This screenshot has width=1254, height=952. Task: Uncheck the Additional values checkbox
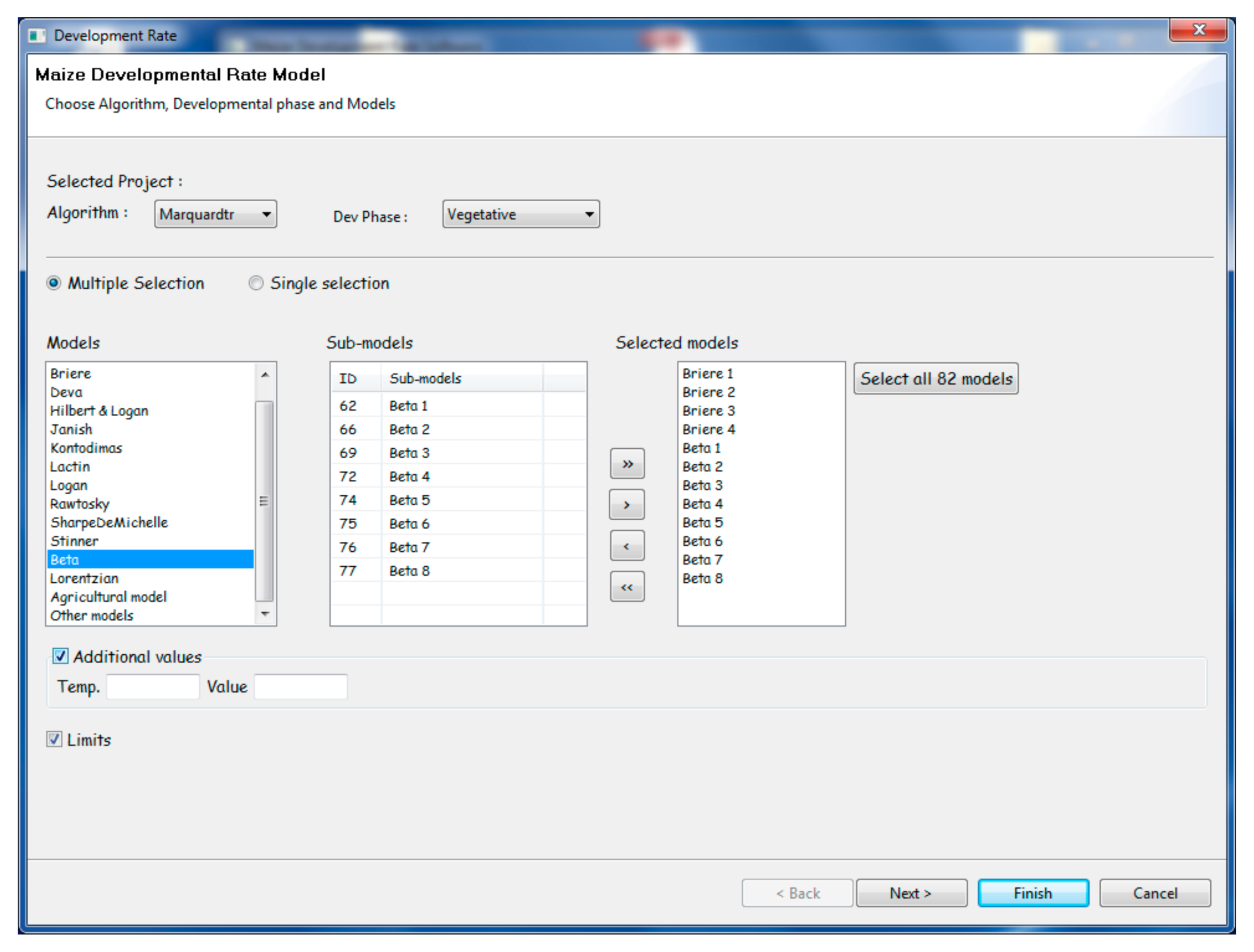[x=60, y=657]
